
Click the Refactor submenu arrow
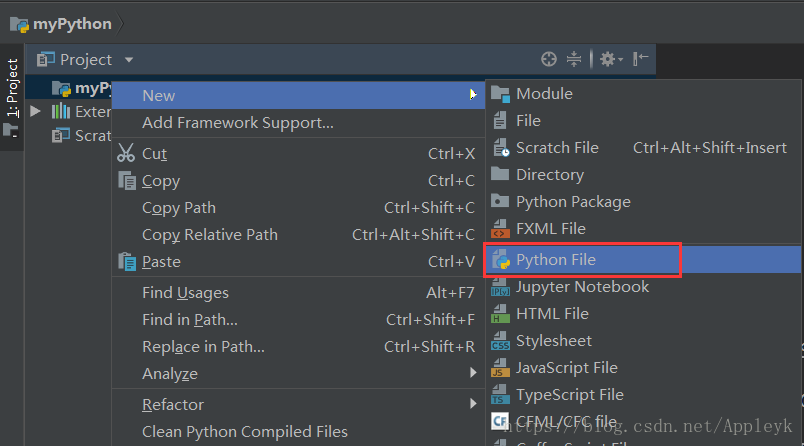[x=473, y=404]
